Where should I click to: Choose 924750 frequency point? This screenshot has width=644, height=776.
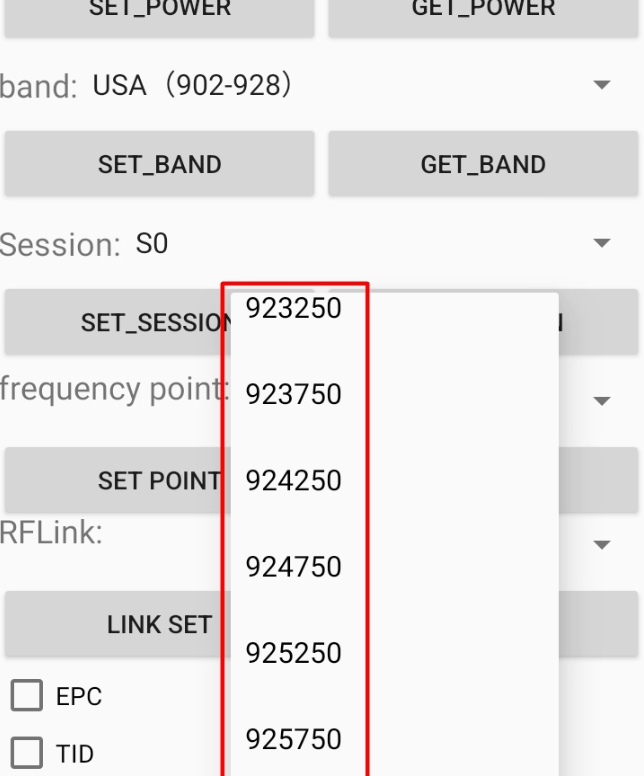(x=294, y=567)
